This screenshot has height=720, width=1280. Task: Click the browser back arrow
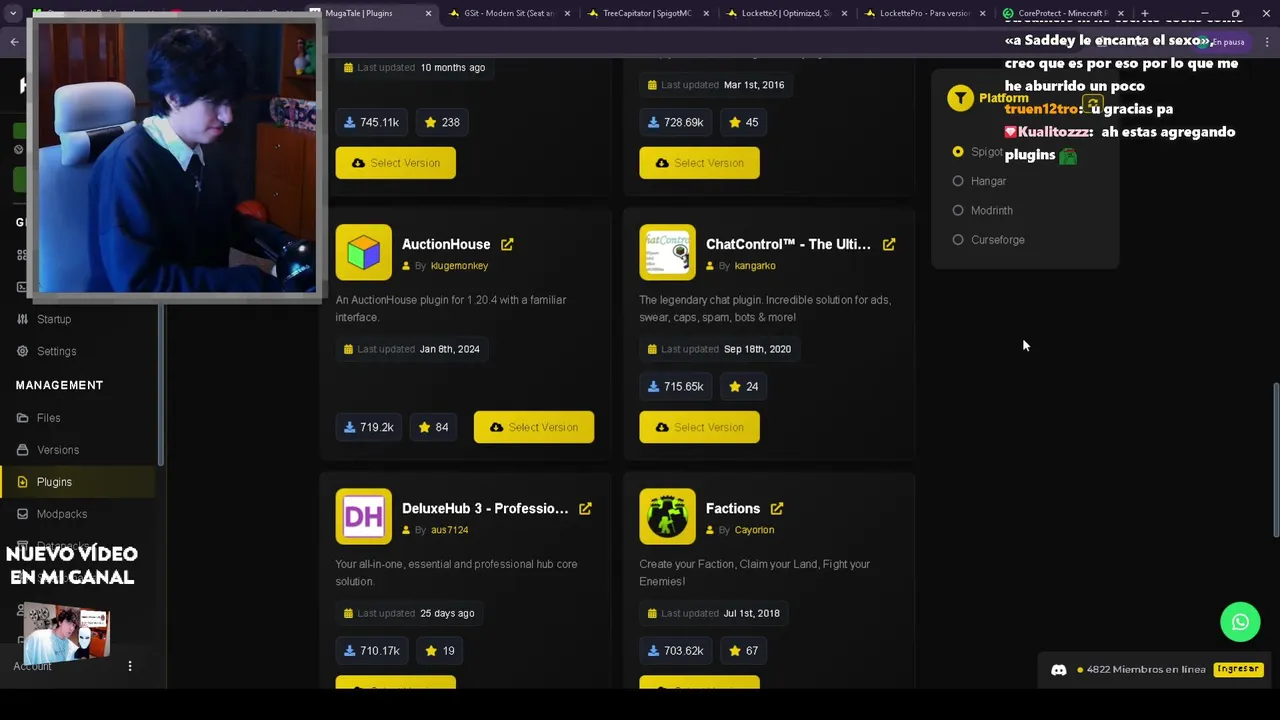point(14,42)
